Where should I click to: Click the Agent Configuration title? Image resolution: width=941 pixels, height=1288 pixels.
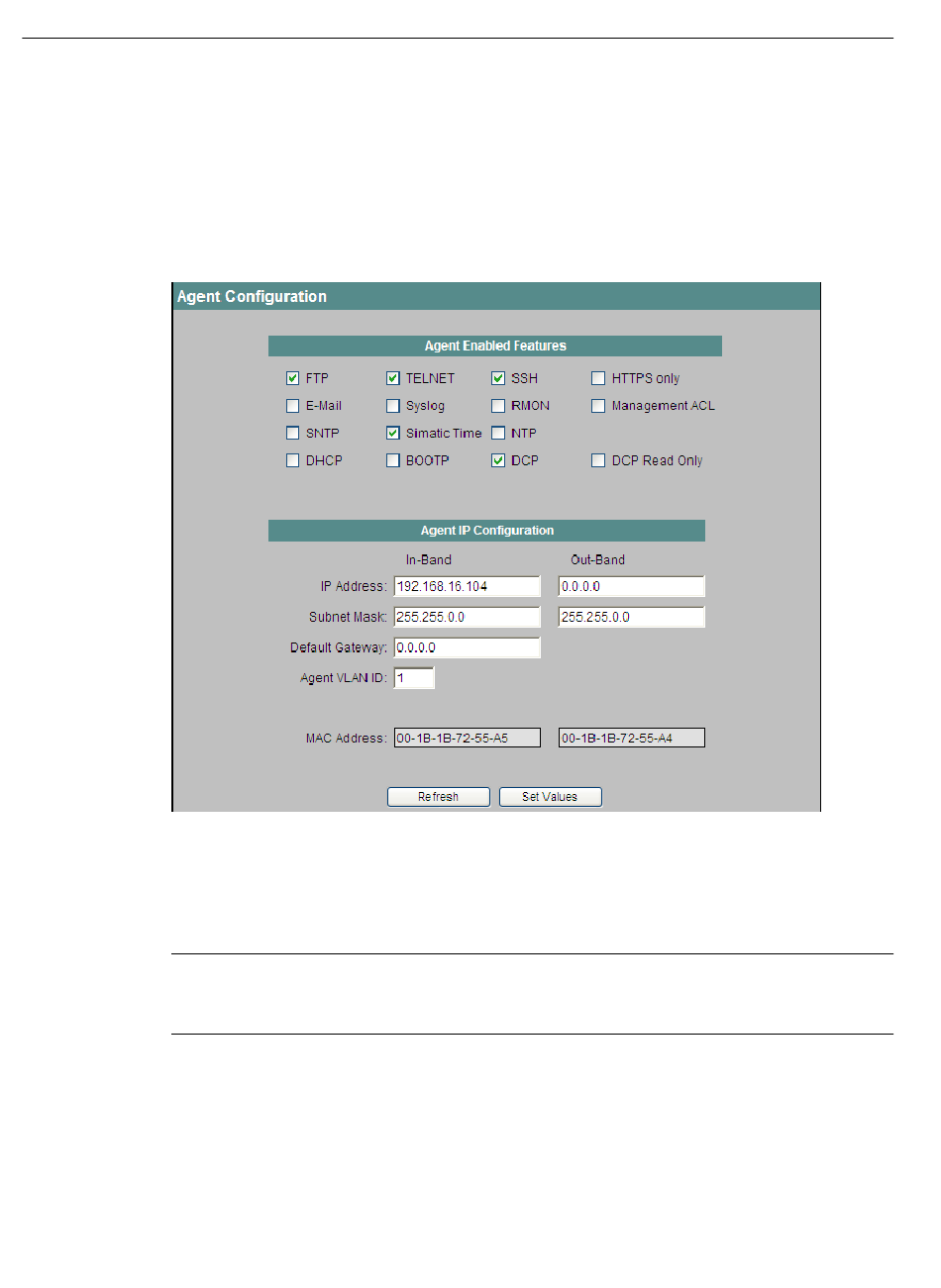point(252,296)
